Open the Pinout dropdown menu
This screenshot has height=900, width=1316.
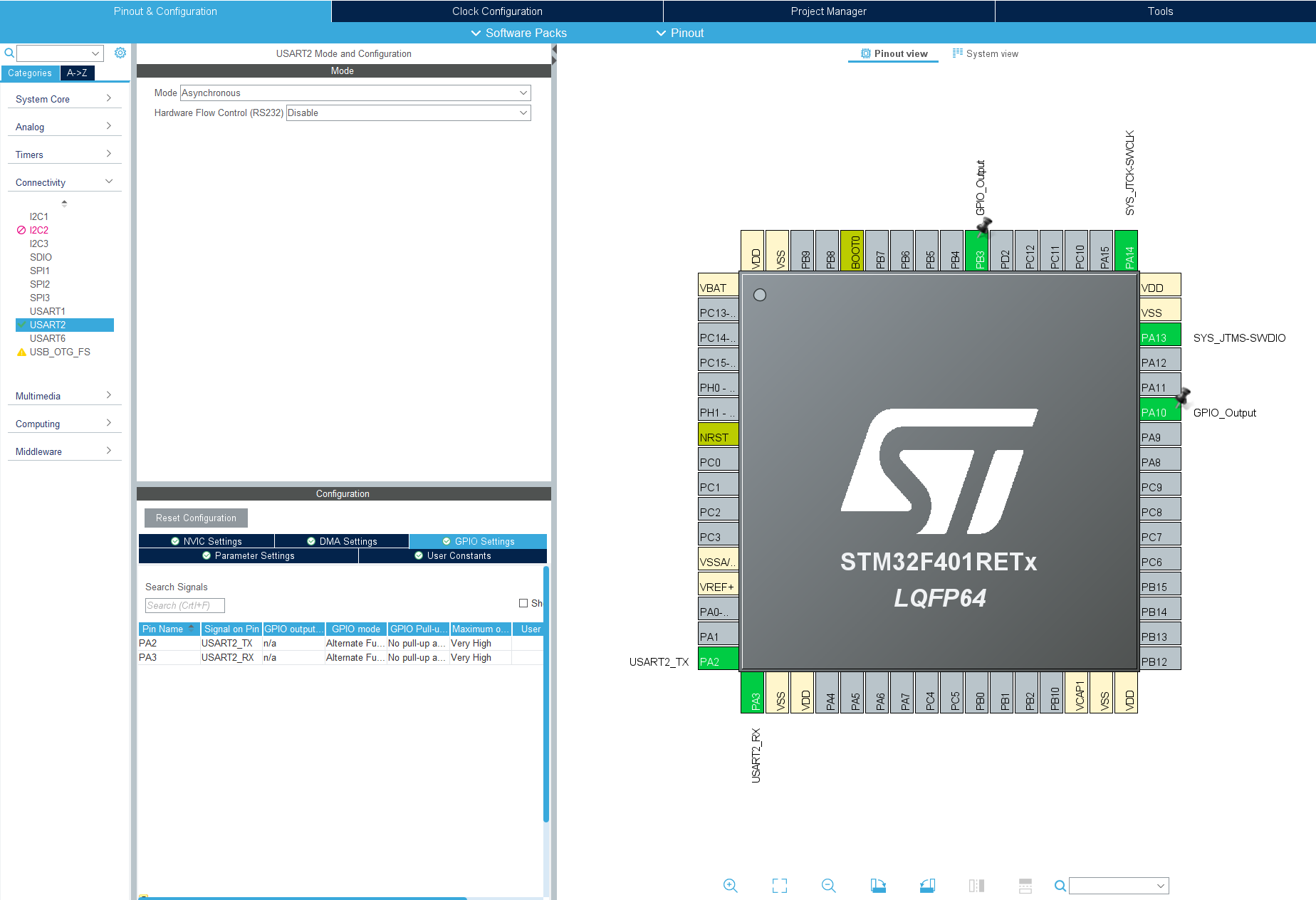tap(680, 33)
